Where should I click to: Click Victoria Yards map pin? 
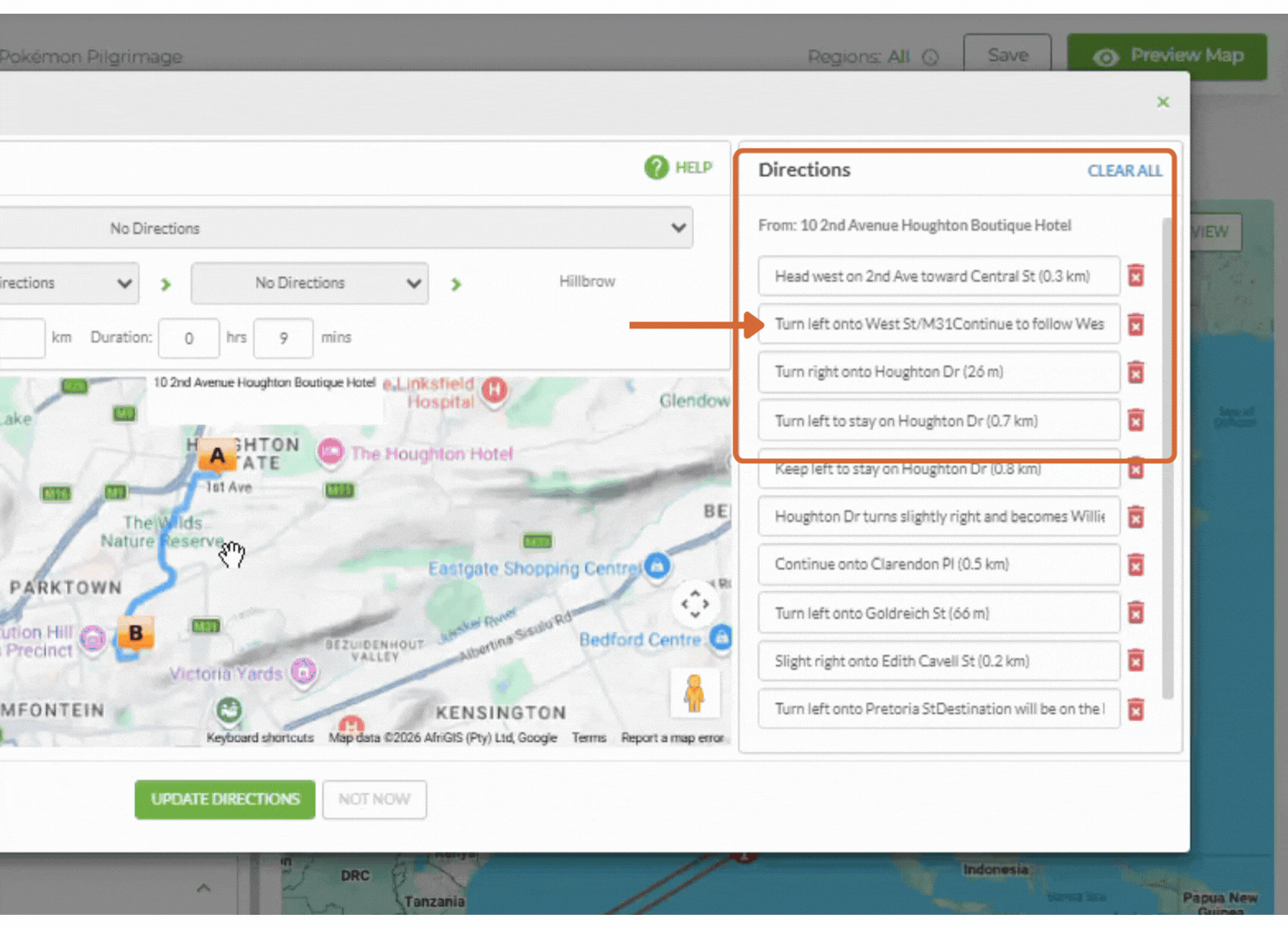[303, 671]
